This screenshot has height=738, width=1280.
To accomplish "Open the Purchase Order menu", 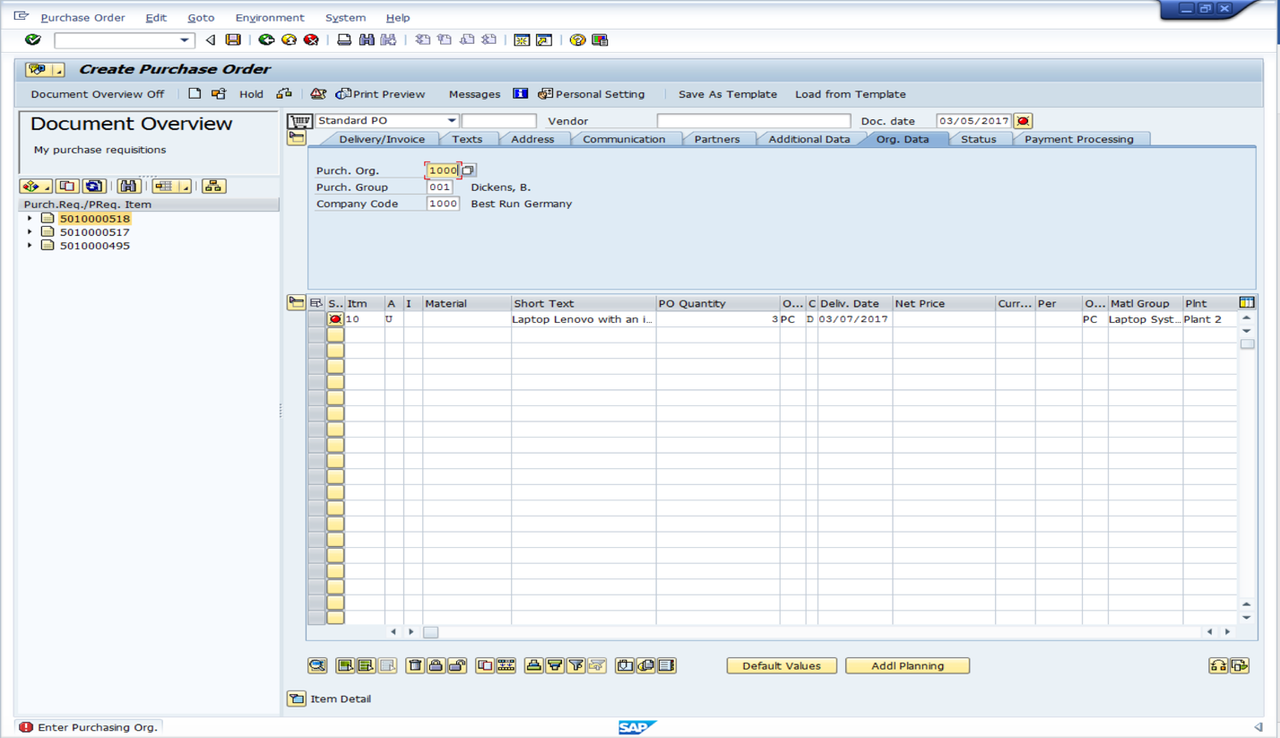I will [x=82, y=18].
